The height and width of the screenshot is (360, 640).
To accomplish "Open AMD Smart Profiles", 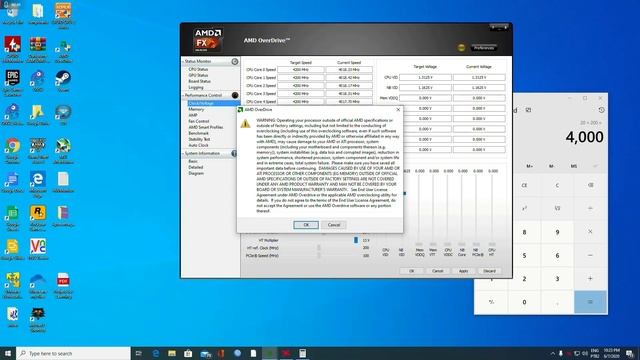I will point(206,127).
